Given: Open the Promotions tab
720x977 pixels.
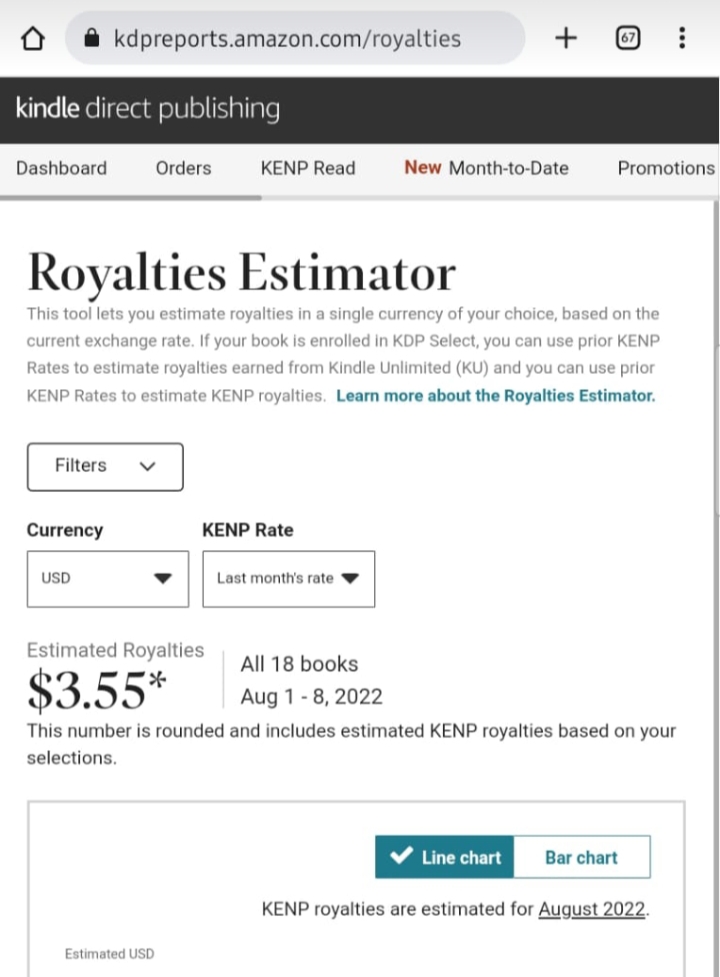Looking at the screenshot, I should click(666, 168).
